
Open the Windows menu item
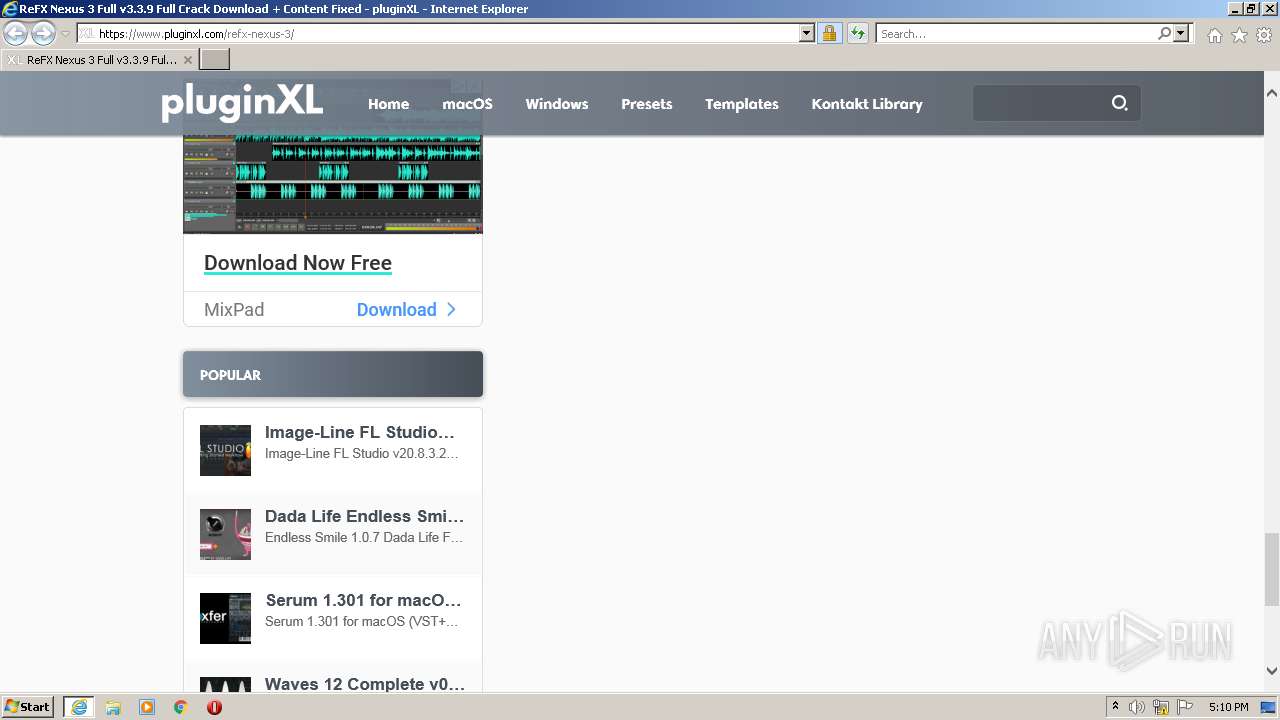(x=557, y=104)
